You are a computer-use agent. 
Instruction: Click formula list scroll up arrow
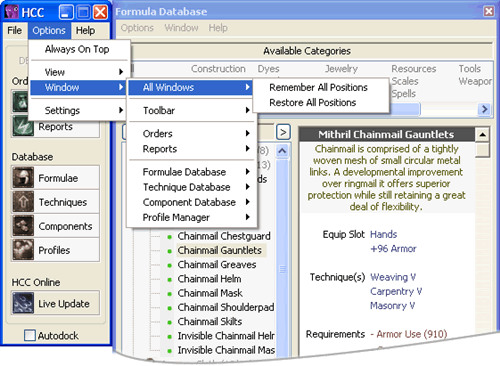click(282, 151)
